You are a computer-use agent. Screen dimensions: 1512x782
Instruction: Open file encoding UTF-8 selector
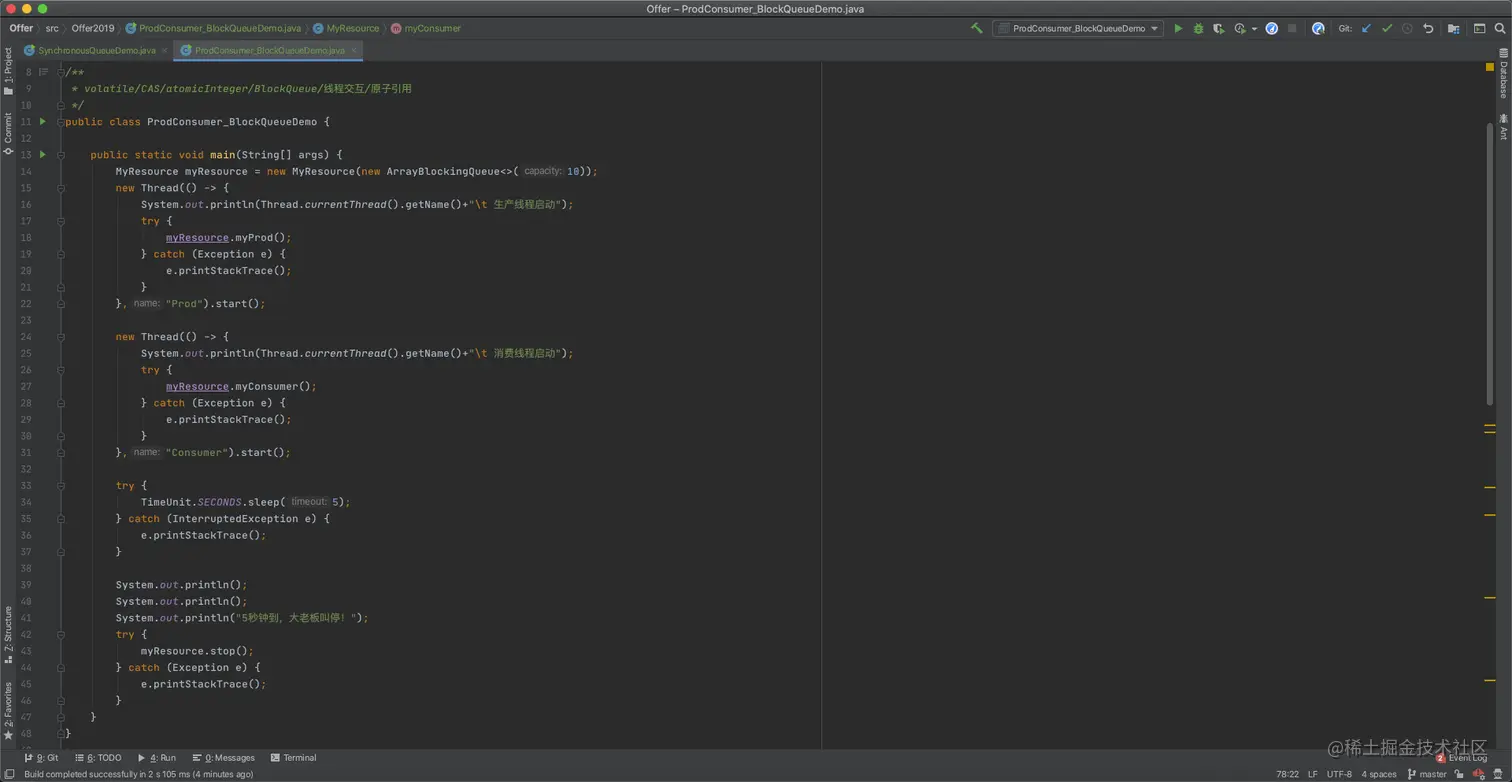[x=1339, y=774]
